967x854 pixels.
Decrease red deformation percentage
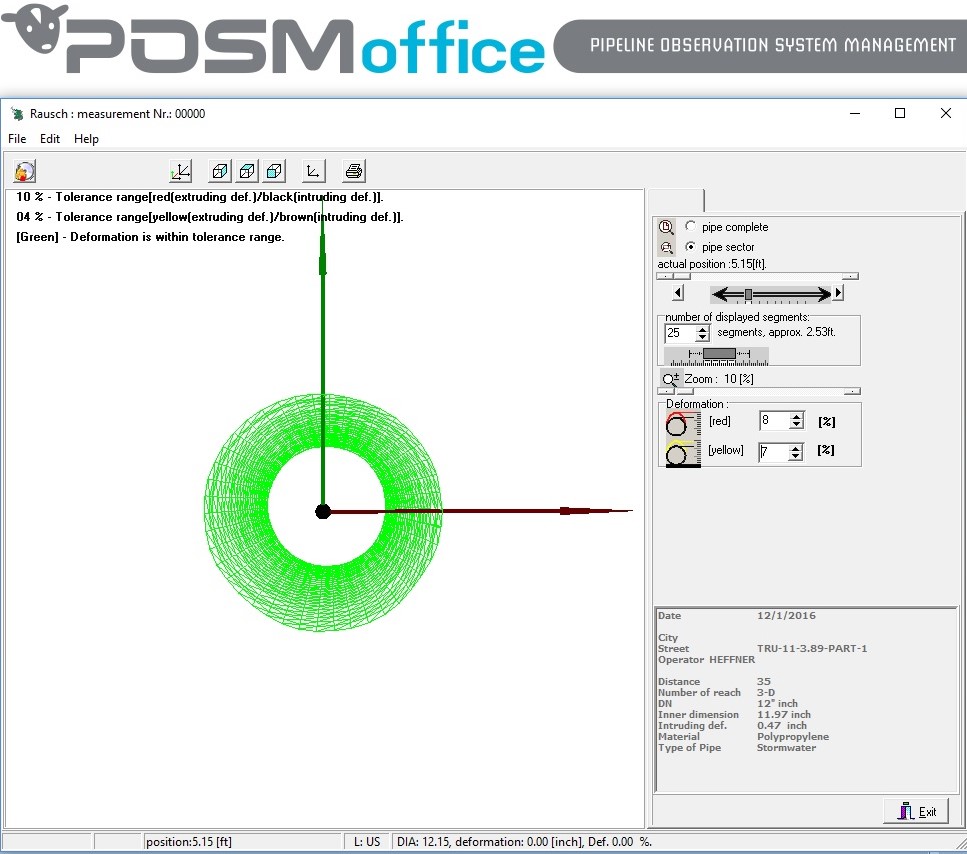click(796, 425)
